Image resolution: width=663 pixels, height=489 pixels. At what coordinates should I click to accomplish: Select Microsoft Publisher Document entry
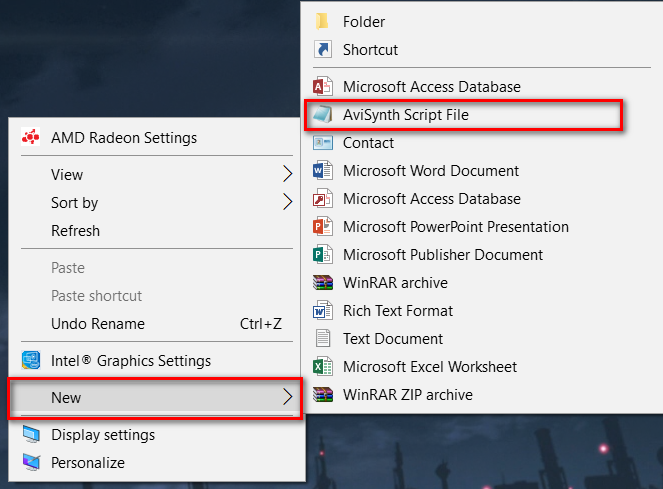(x=442, y=255)
